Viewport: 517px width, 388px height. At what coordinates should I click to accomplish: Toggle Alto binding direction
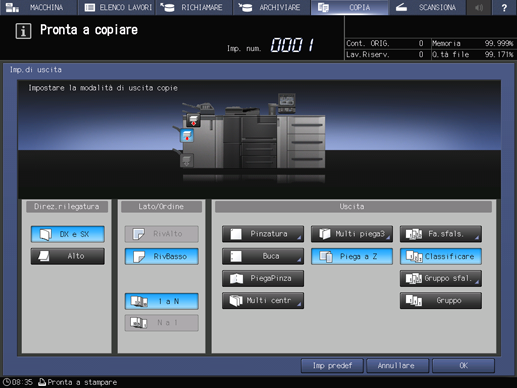[68, 256]
